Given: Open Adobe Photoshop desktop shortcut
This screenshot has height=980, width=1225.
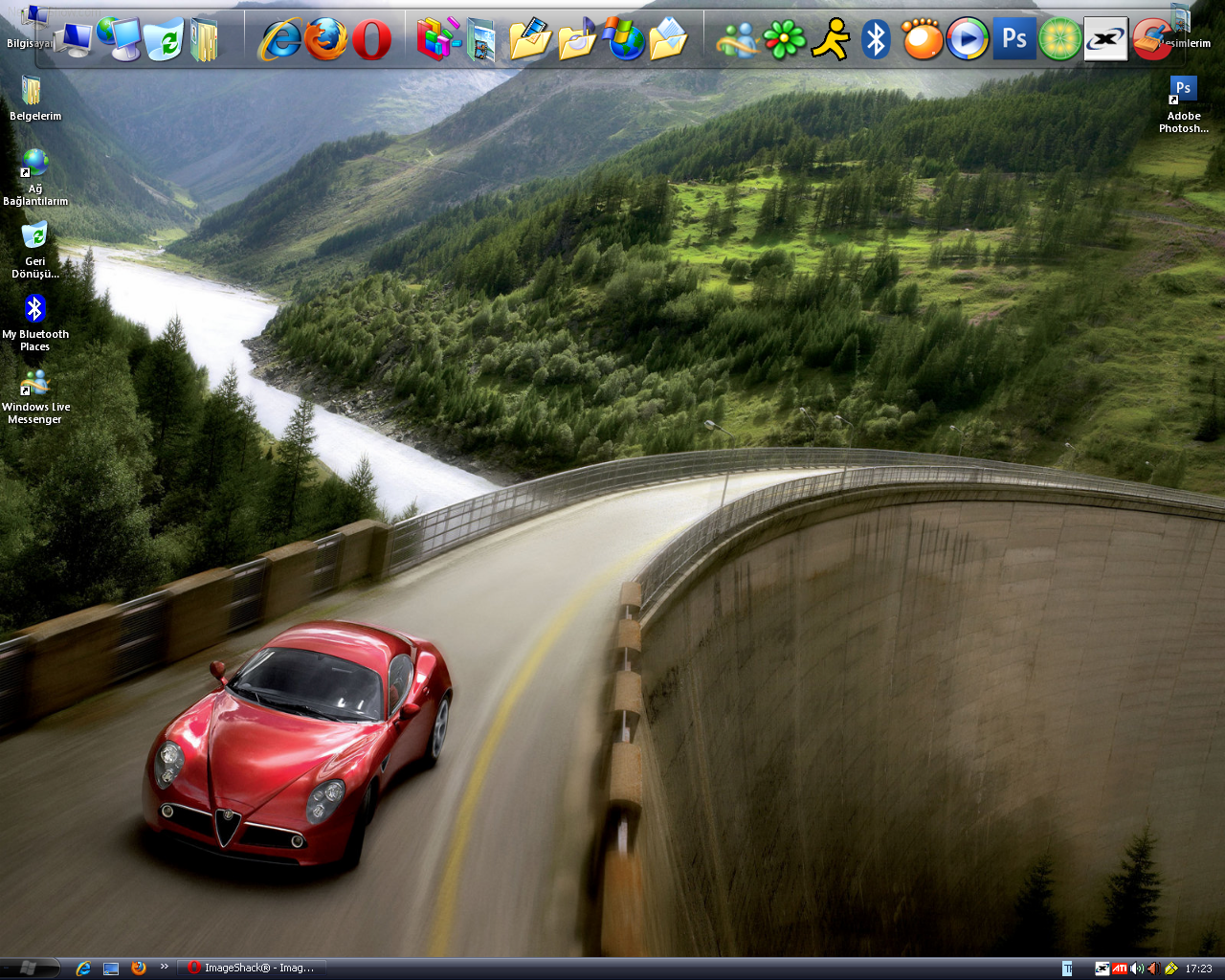Looking at the screenshot, I should click(1184, 105).
